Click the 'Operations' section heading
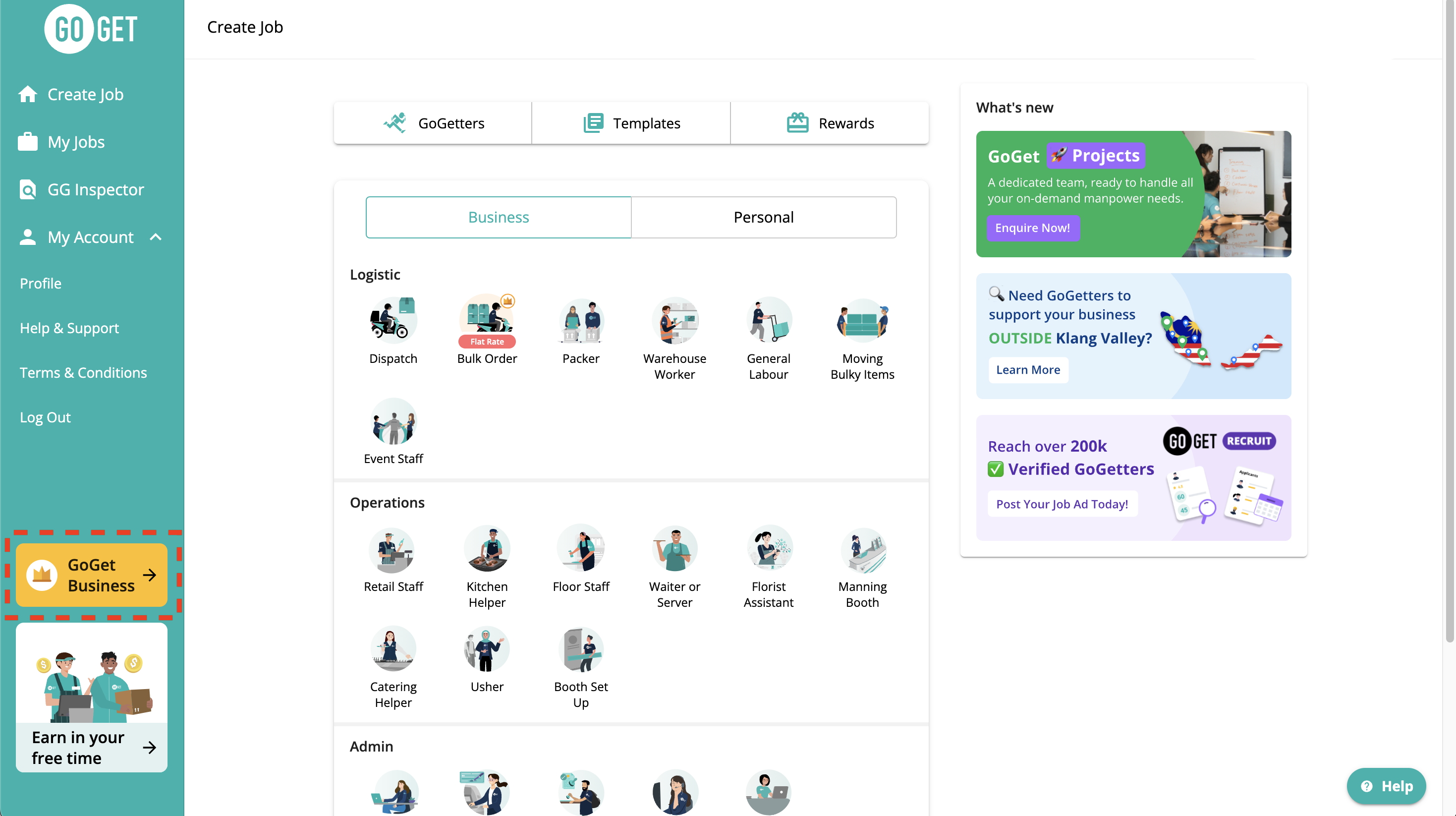 tap(387, 503)
